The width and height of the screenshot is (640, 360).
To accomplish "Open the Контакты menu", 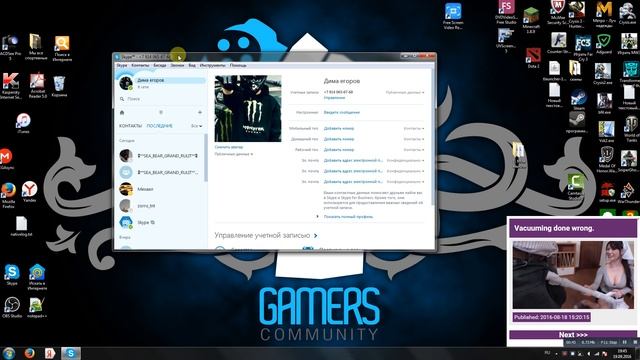I will tap(140, 65).
